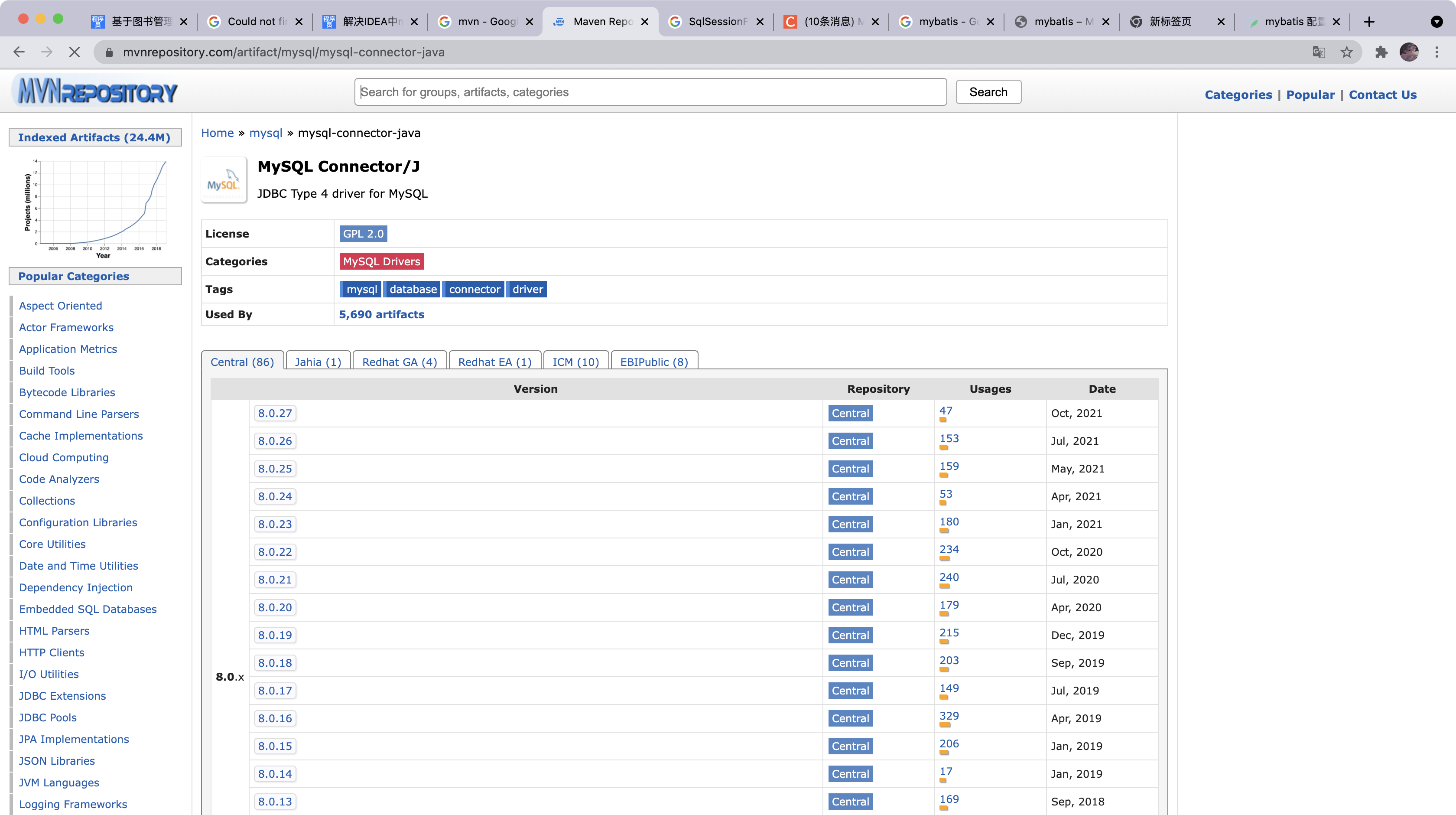This screenshot has width=1456, height=815.
Task: Switch to the ICM (10) repository tab
Action: pyautogui.click(x=575, y=362)
